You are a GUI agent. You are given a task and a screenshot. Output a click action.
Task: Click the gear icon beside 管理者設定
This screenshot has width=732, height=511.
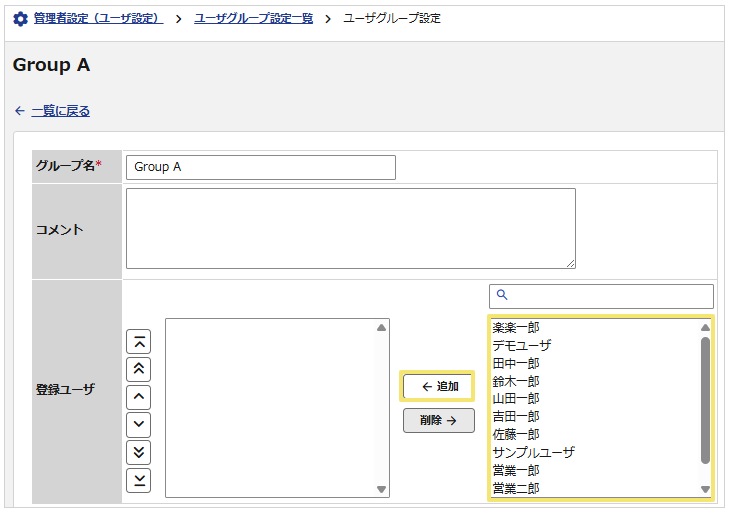(20, 19)
